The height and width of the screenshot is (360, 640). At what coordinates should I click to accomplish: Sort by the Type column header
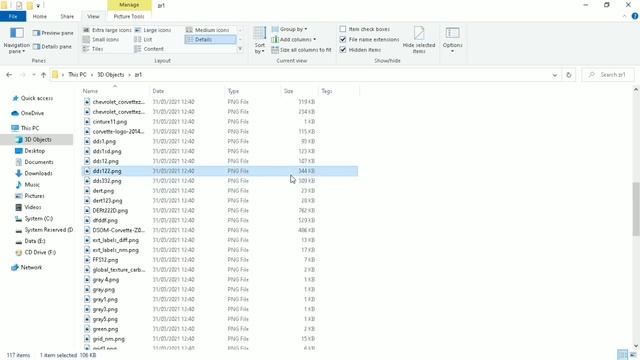(253, 91)
